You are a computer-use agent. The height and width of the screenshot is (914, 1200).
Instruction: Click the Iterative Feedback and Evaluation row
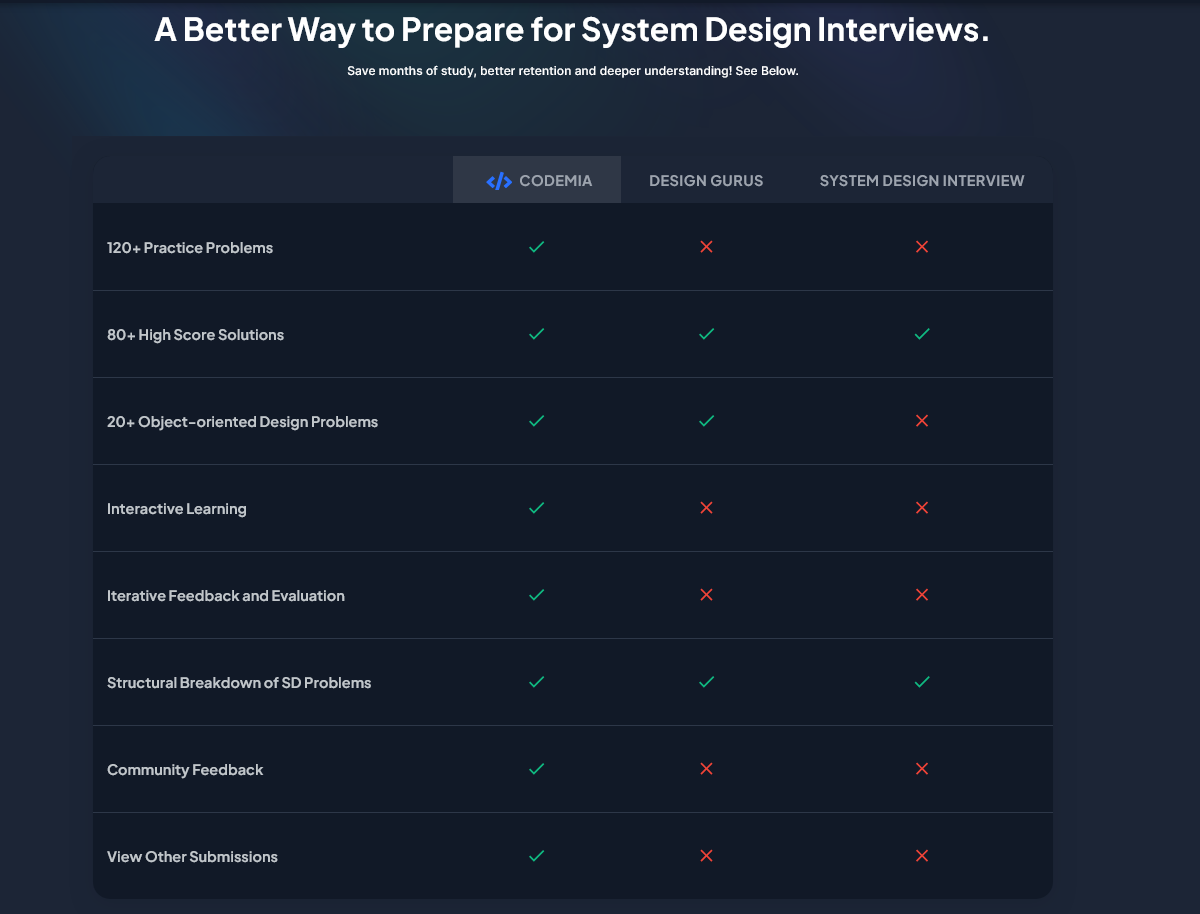click(x=226, y=594)
